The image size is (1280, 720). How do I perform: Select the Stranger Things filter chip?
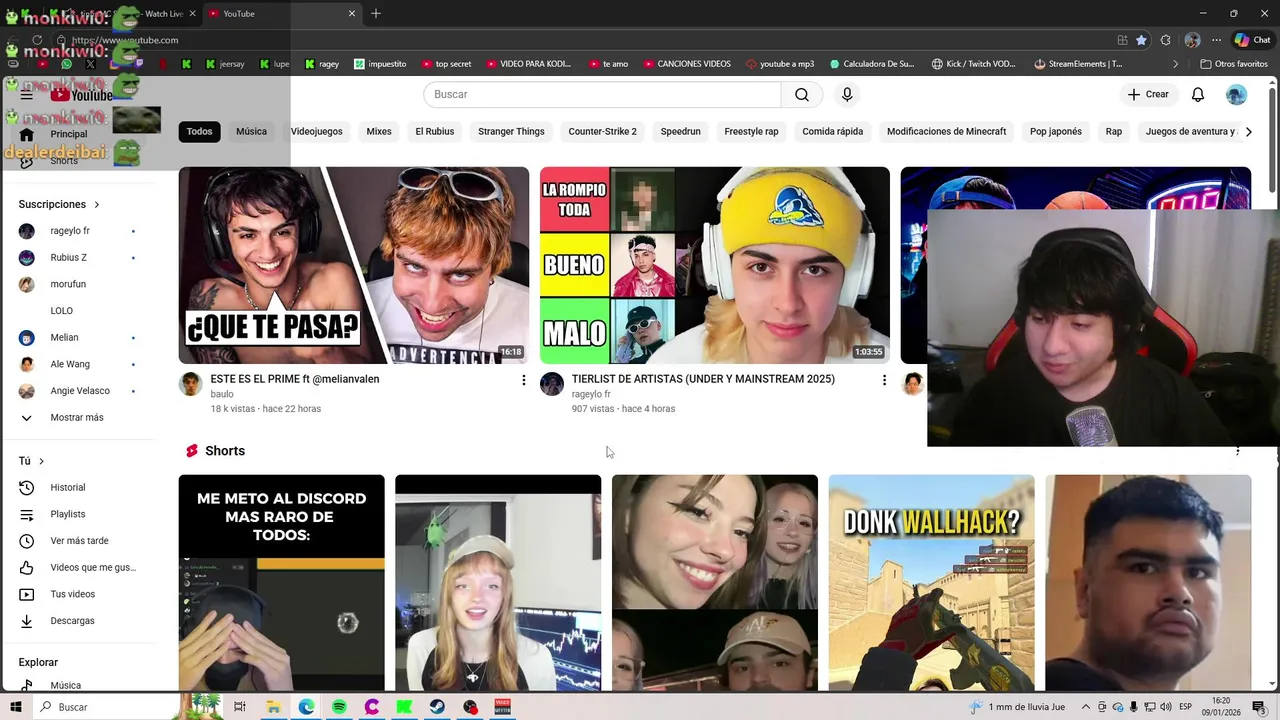point(511,131)
